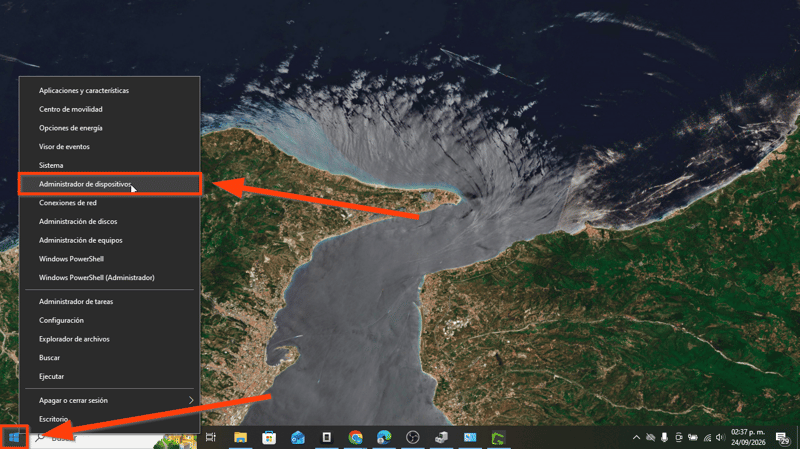Open Administrador de tareas
This screenshot has width=800, height=449.
tap(109, 302)
